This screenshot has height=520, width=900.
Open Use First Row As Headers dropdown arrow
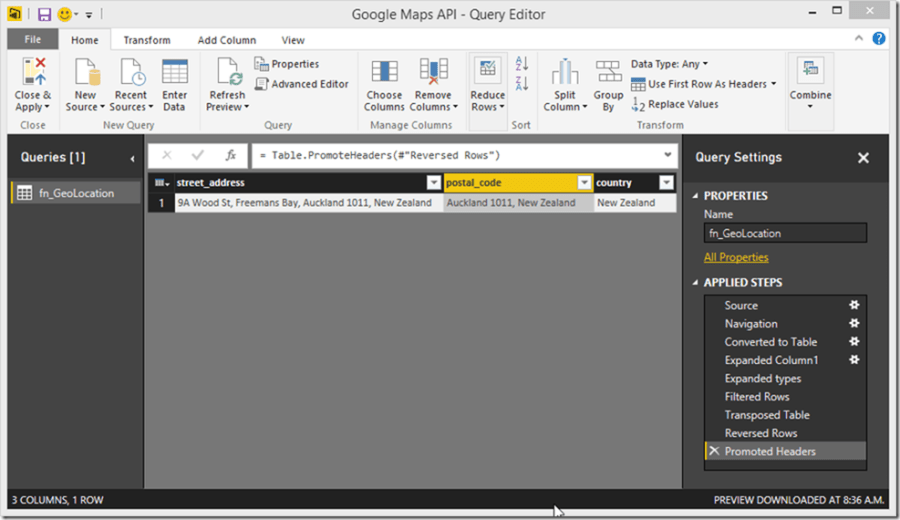click(774, 84)
